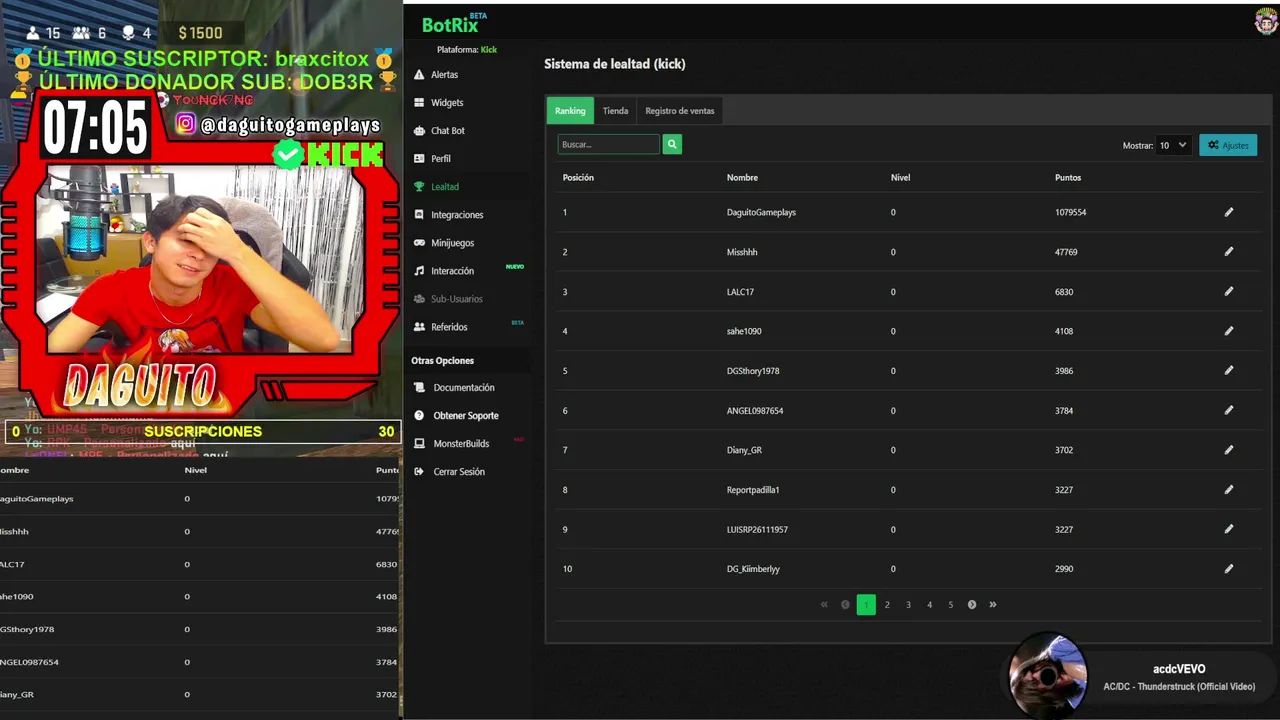This screenshot has width=1280, height=720.
Task: Edit points for ANGEL0987654 row
Action: [1229, 410]
